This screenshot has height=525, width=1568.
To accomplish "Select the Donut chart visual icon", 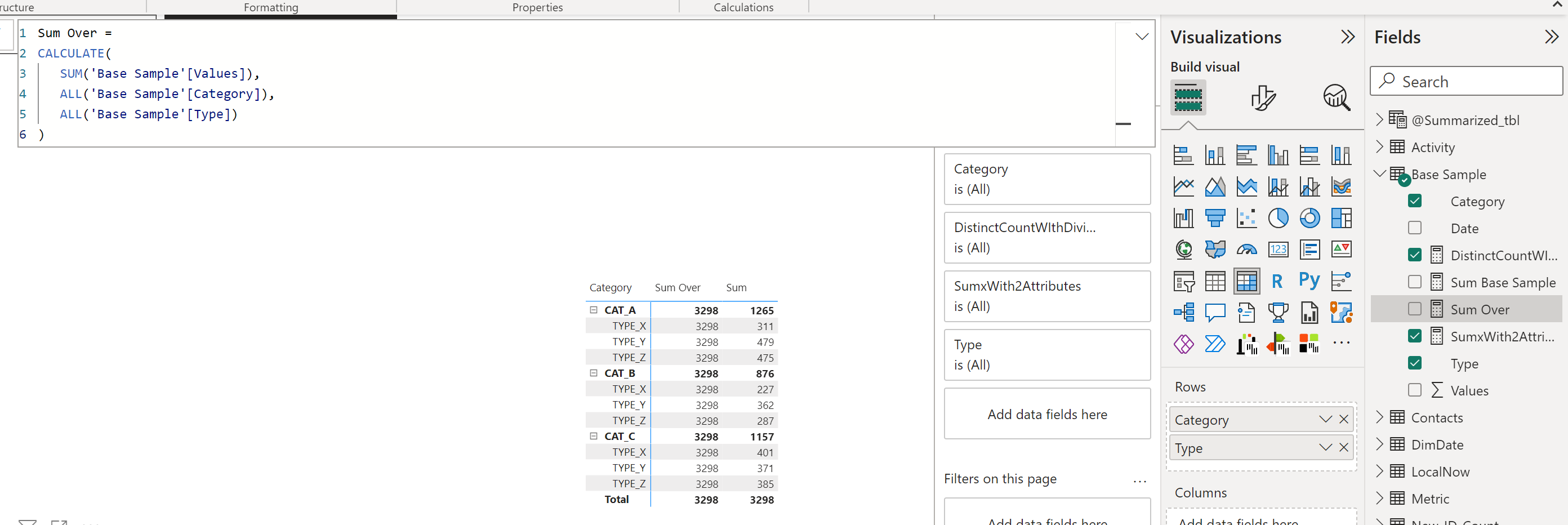I will point(1309,218).
